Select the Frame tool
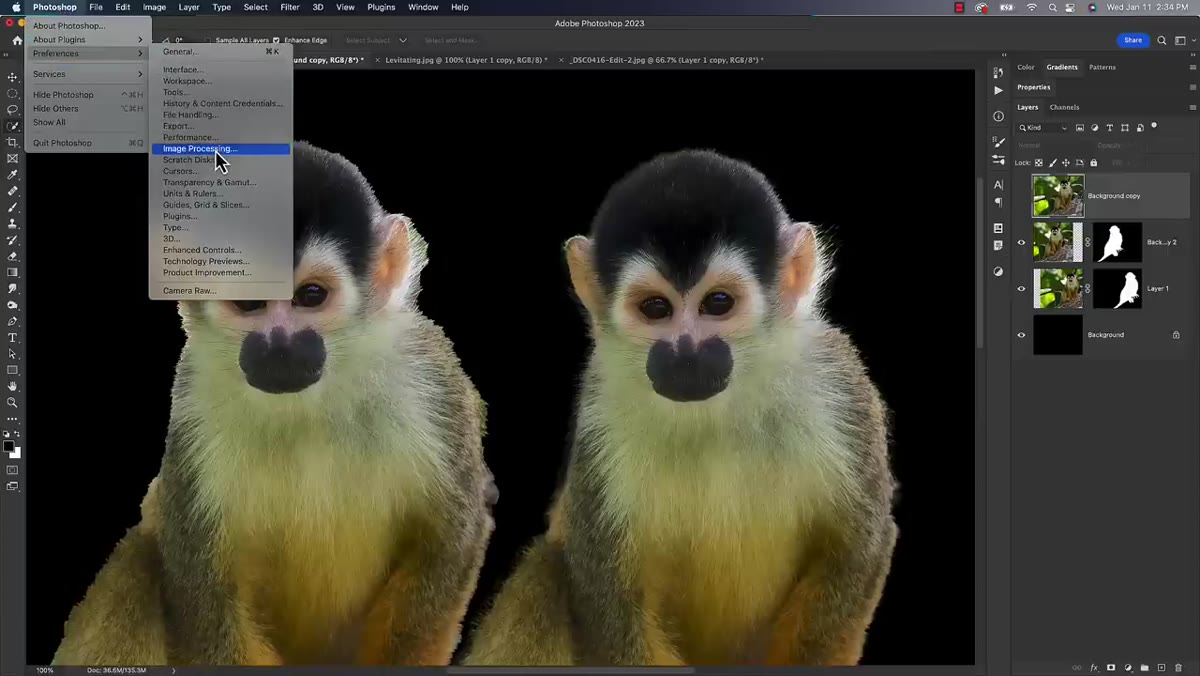This screenshot has width=1200, height=676. (12, 158)
